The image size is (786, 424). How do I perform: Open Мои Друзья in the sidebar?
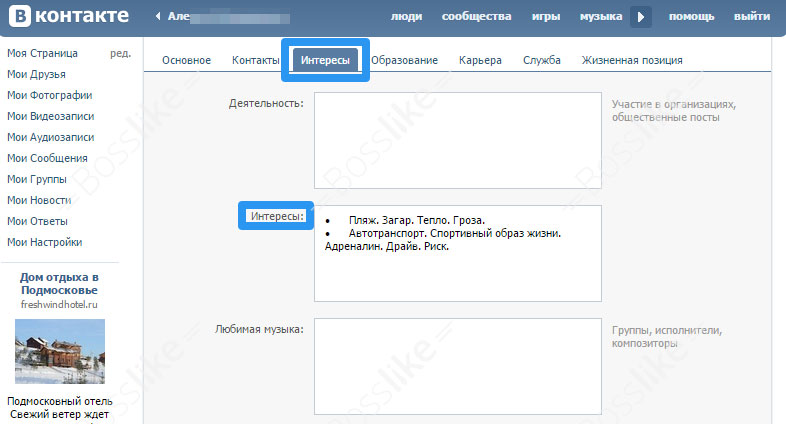[36, 74]
